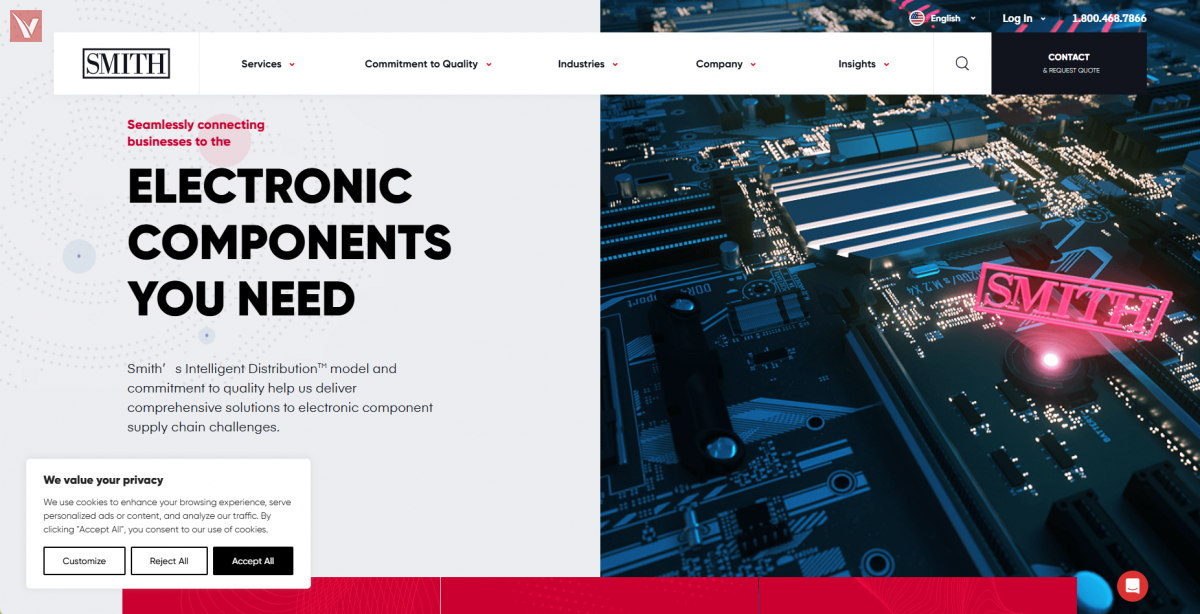Click the SMITH logo in the navbar
Image resolution: width=1200 pixels, height=614 pixels.
pos(126,64)
